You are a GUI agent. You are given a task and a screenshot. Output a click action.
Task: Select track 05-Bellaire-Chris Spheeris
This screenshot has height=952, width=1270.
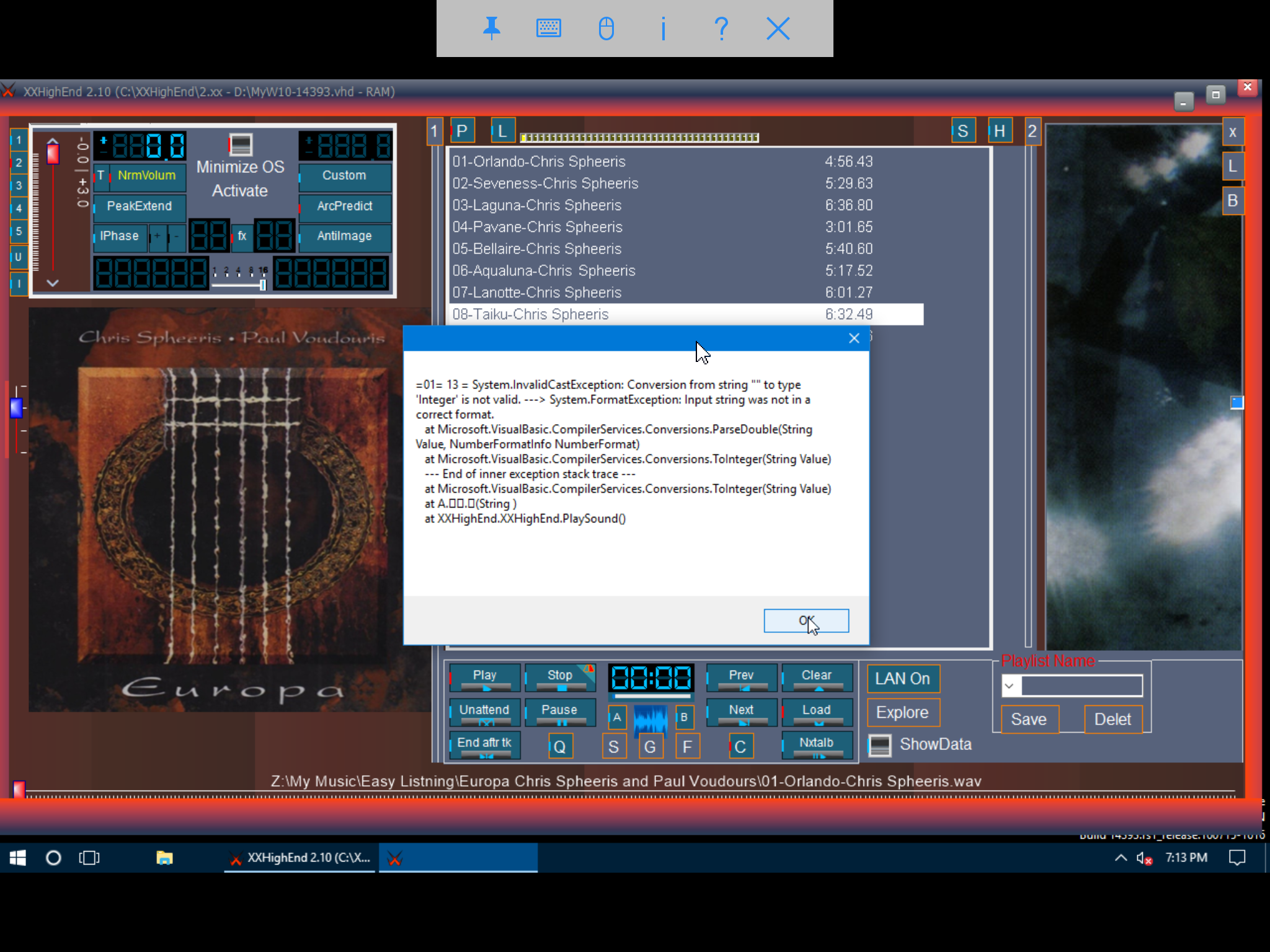pyautogui.click(x=686, y=249)
